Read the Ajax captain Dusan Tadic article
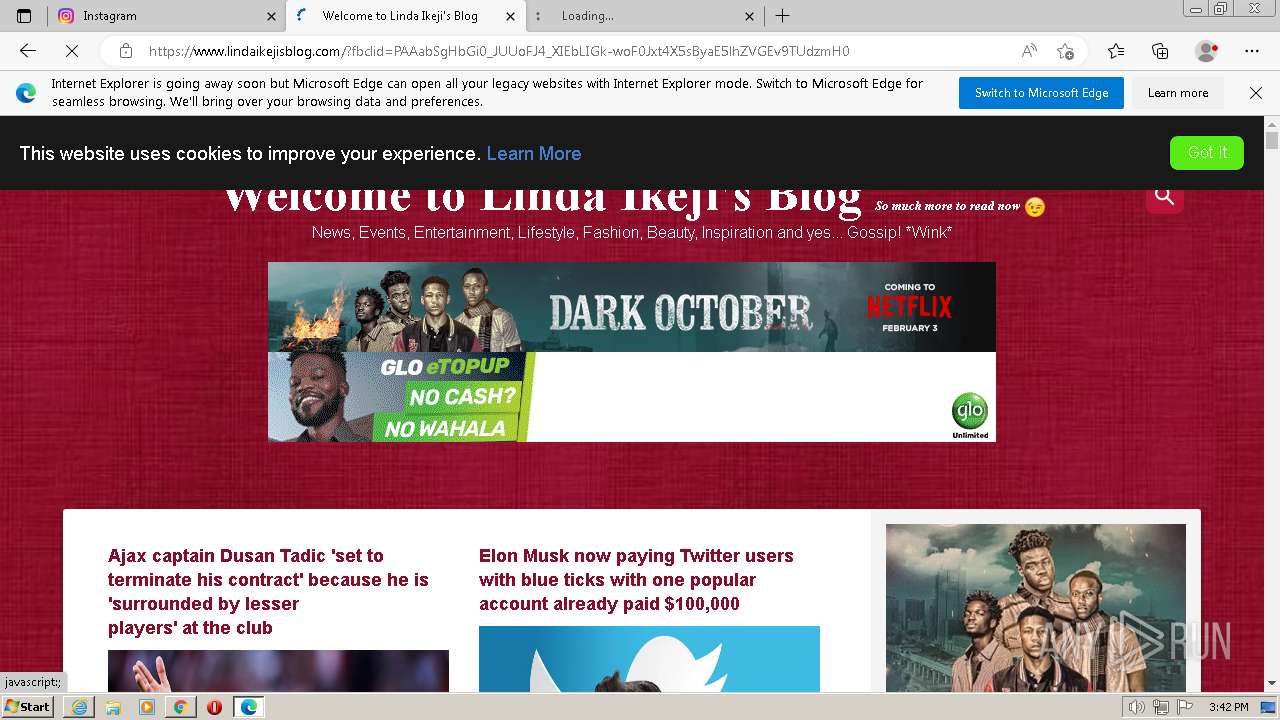The height and width of the screenshot is (720, 1280). (x=268, y=592)
